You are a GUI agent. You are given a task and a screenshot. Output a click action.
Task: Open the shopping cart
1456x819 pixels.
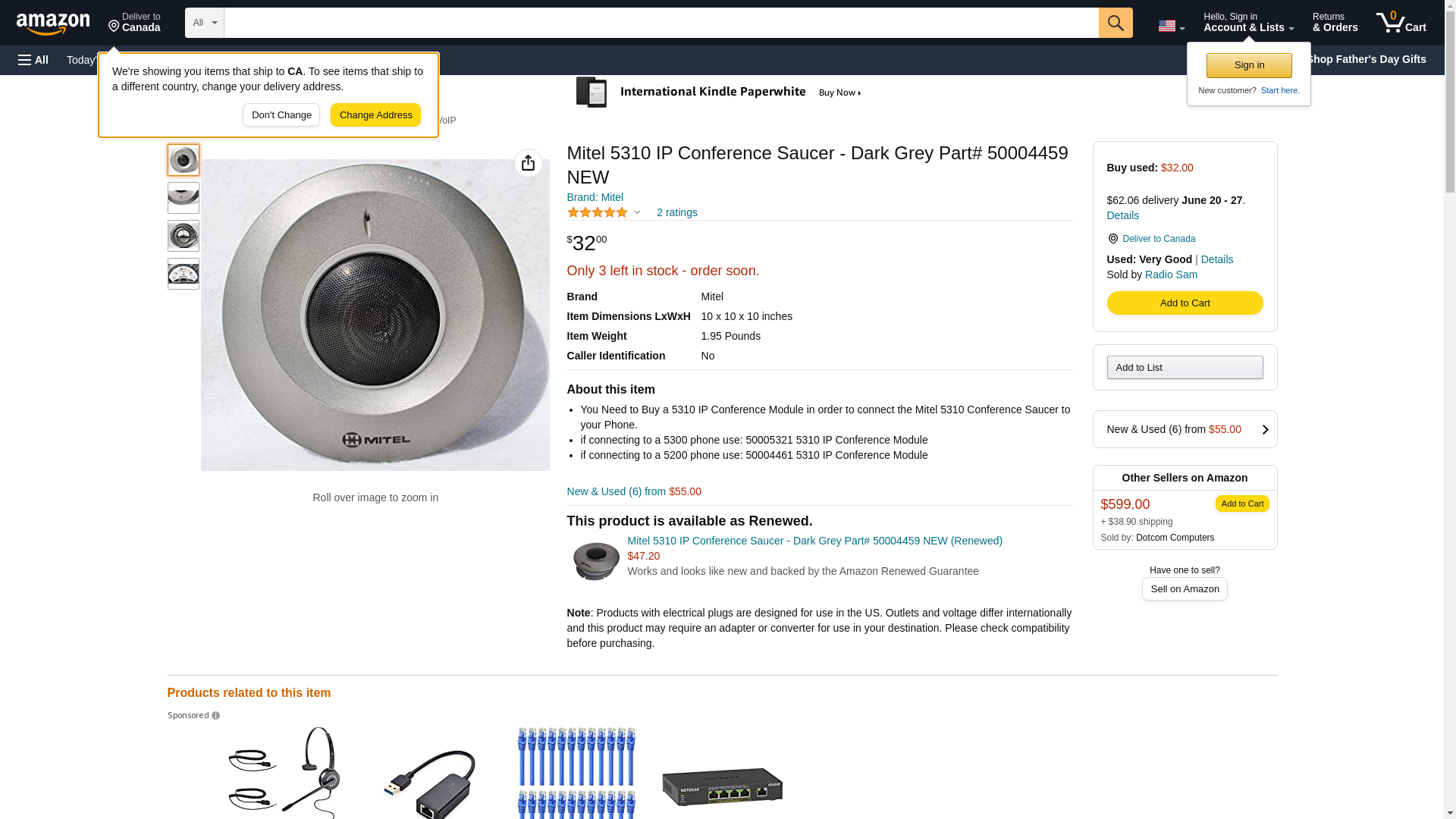(x=1401, y=23)
